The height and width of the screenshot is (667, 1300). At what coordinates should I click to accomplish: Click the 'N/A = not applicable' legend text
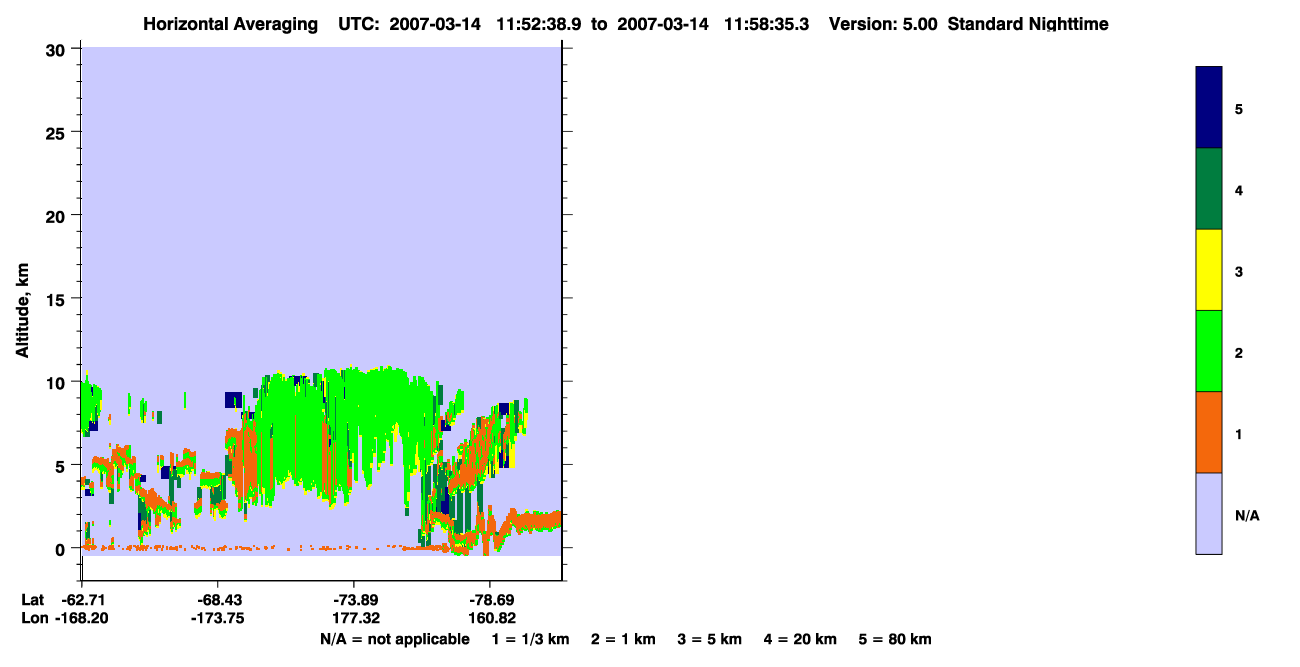tap(394, 639)
